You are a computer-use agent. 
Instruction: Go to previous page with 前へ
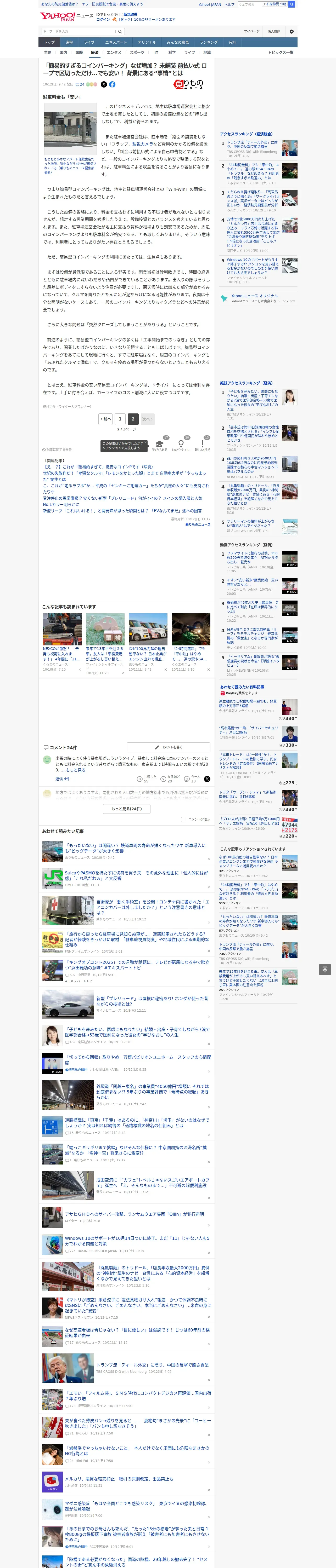point(106,419)
